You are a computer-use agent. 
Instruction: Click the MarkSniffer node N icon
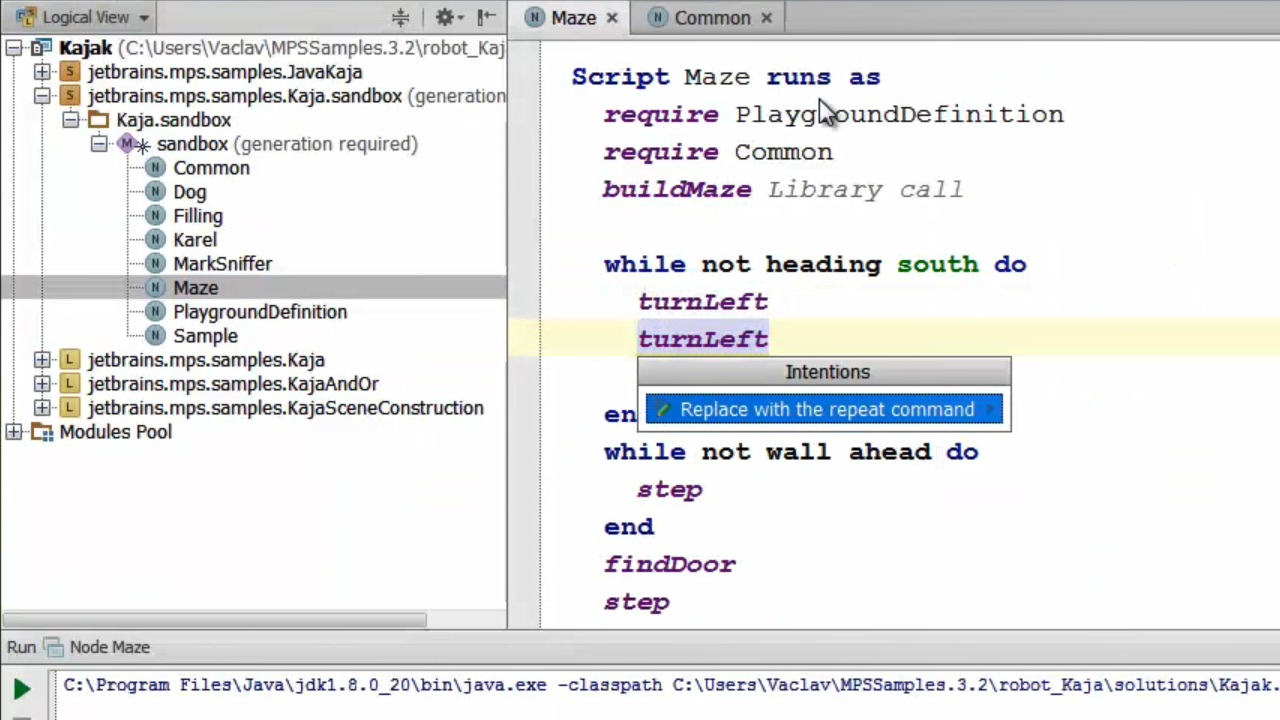click(155, 264)
